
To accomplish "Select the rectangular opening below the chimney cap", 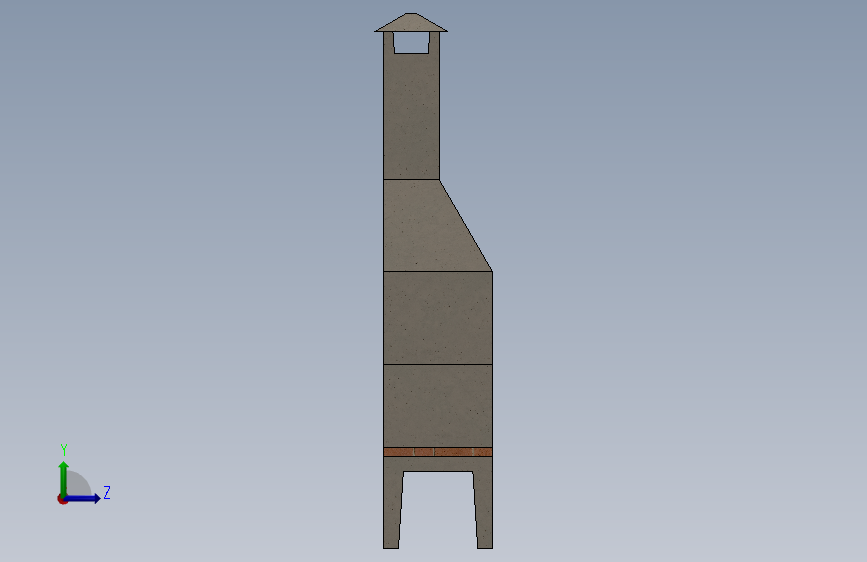I will [x=411, y=43].
